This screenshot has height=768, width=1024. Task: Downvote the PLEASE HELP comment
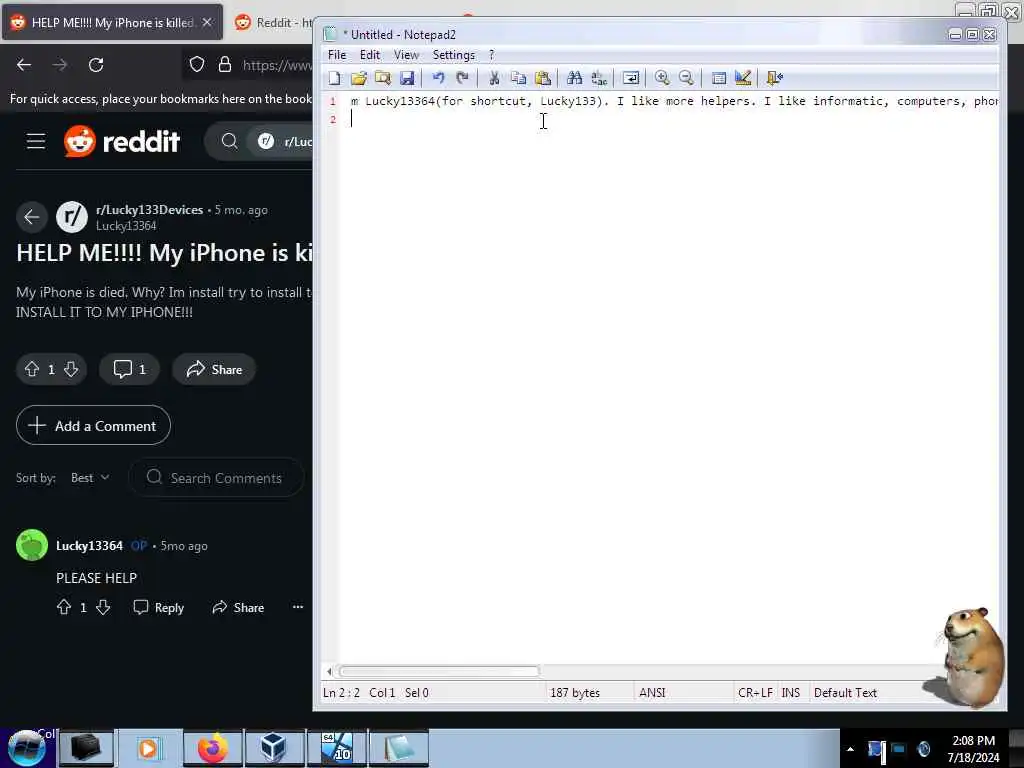point(103,607)
